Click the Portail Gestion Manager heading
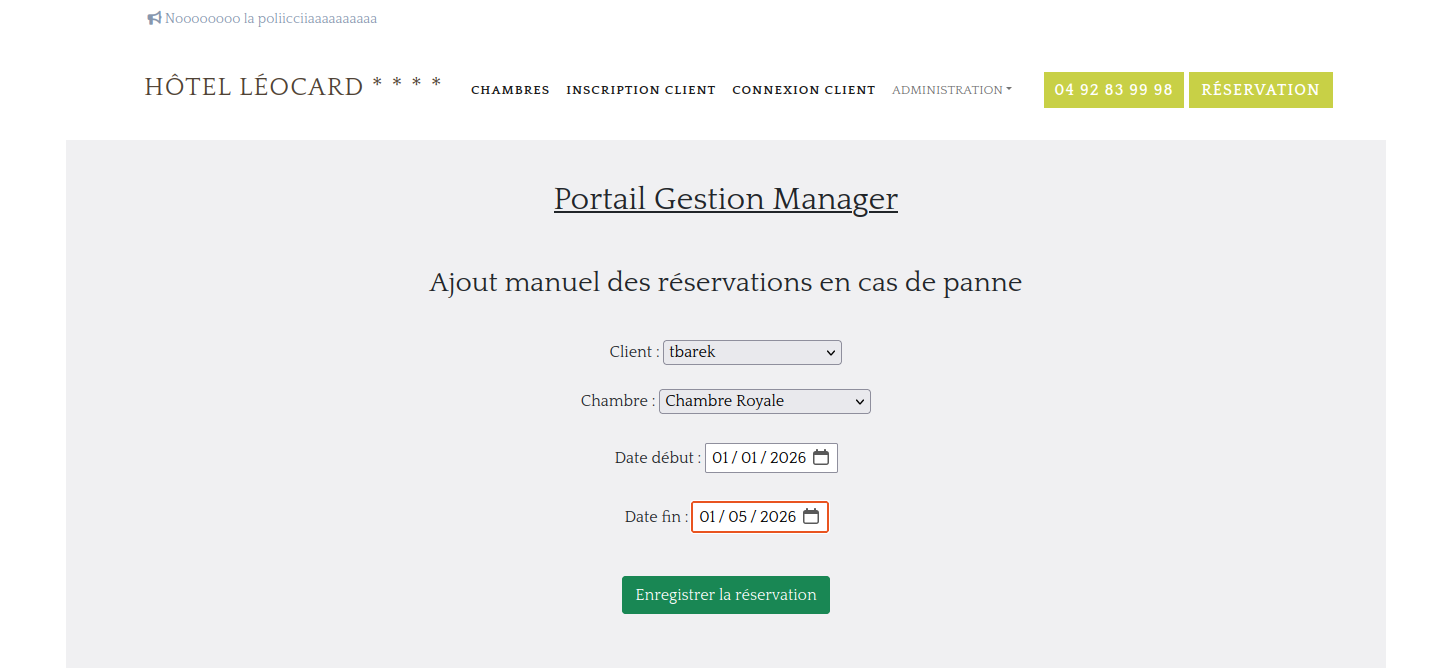 click(x=725, y=199)
